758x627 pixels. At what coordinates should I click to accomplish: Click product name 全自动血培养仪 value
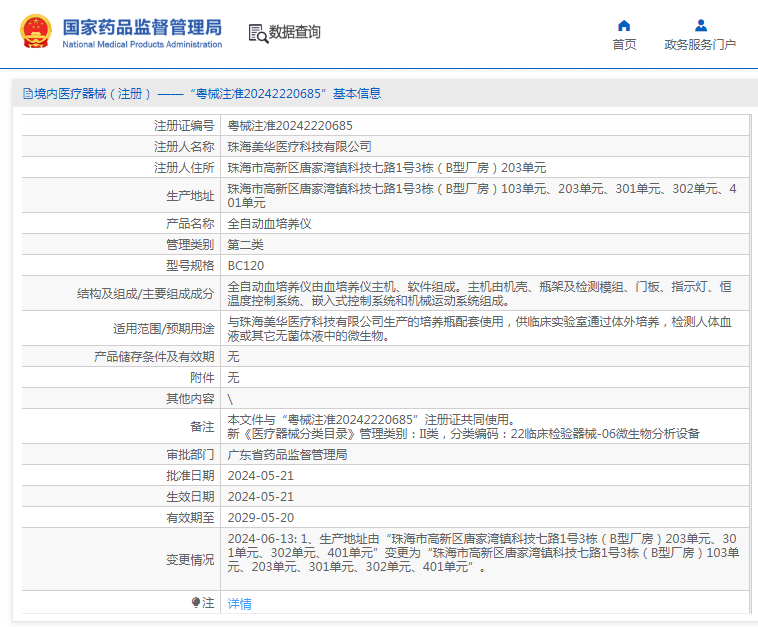coord(270,223)
